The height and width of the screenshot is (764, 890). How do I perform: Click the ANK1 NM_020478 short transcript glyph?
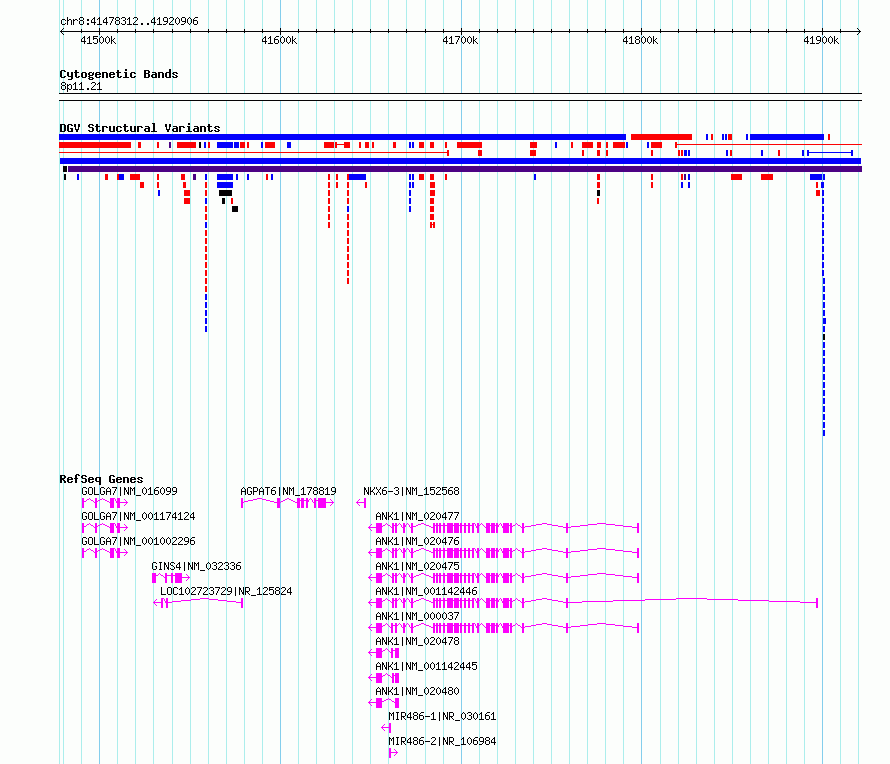click(x=384, y=653)
